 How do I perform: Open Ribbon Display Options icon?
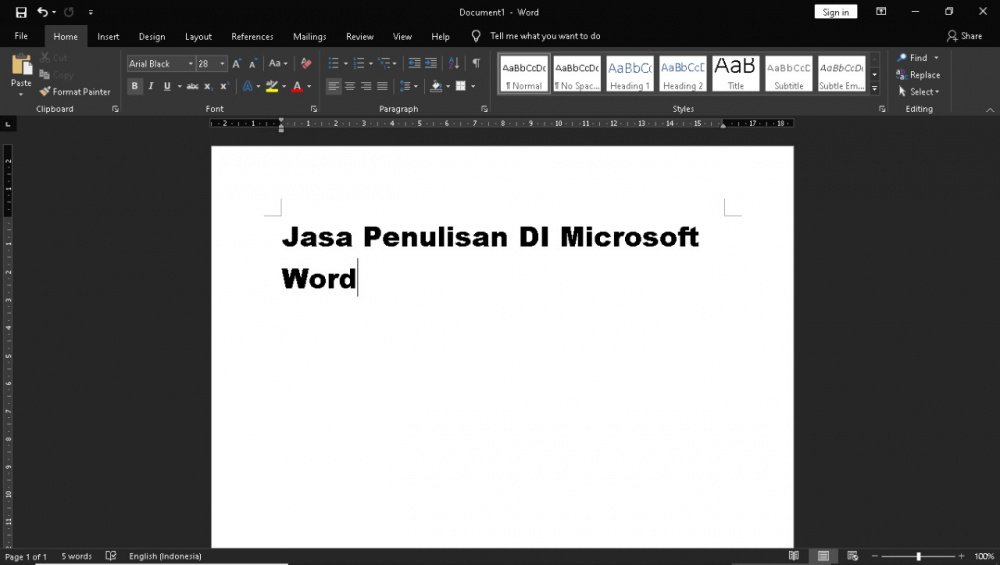click(x=881, y=11)
